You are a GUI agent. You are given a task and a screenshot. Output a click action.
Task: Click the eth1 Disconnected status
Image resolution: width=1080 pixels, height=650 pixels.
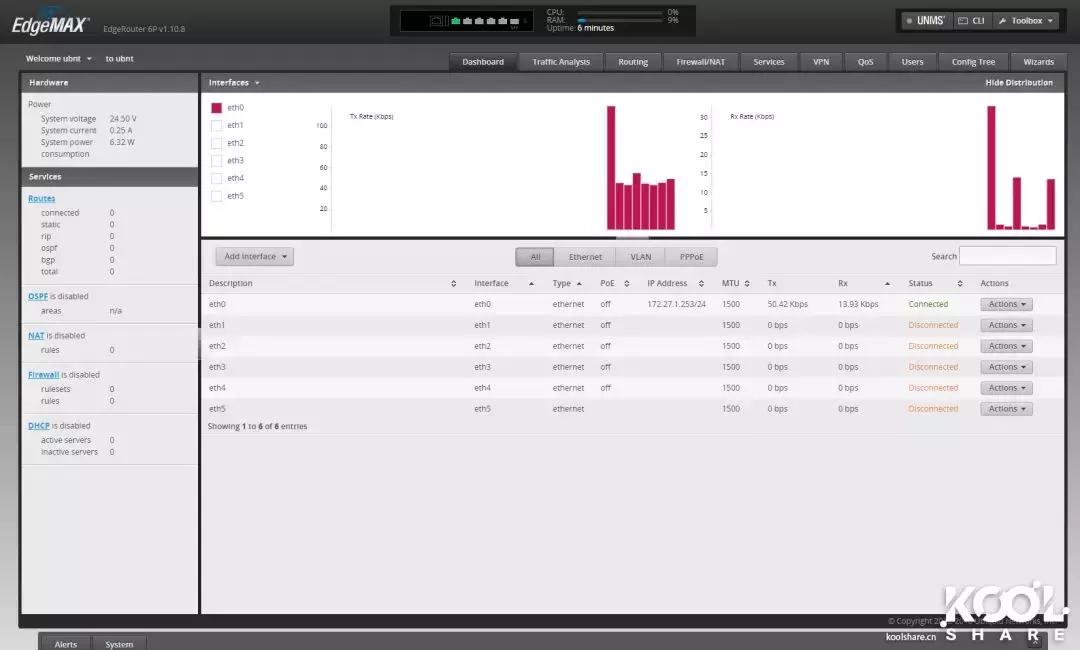(933, 325)
